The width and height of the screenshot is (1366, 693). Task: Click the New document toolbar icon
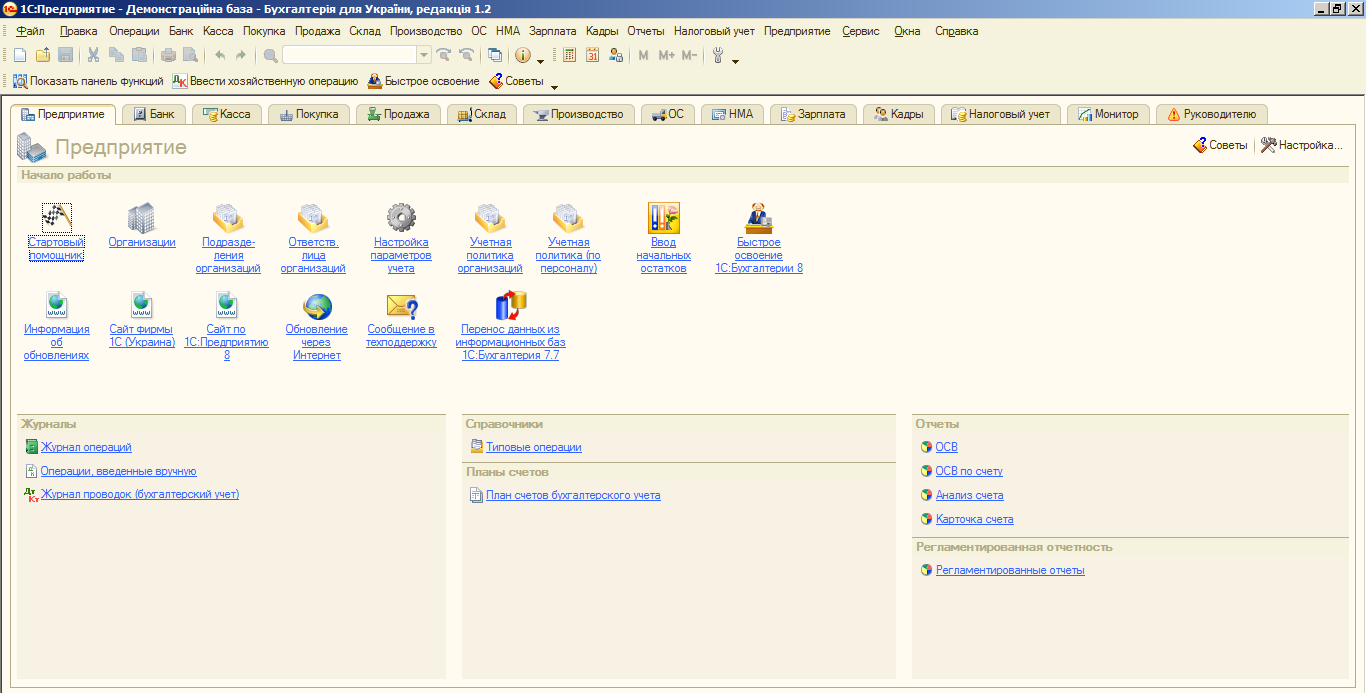pyautogui.click(x=20, y=55)
